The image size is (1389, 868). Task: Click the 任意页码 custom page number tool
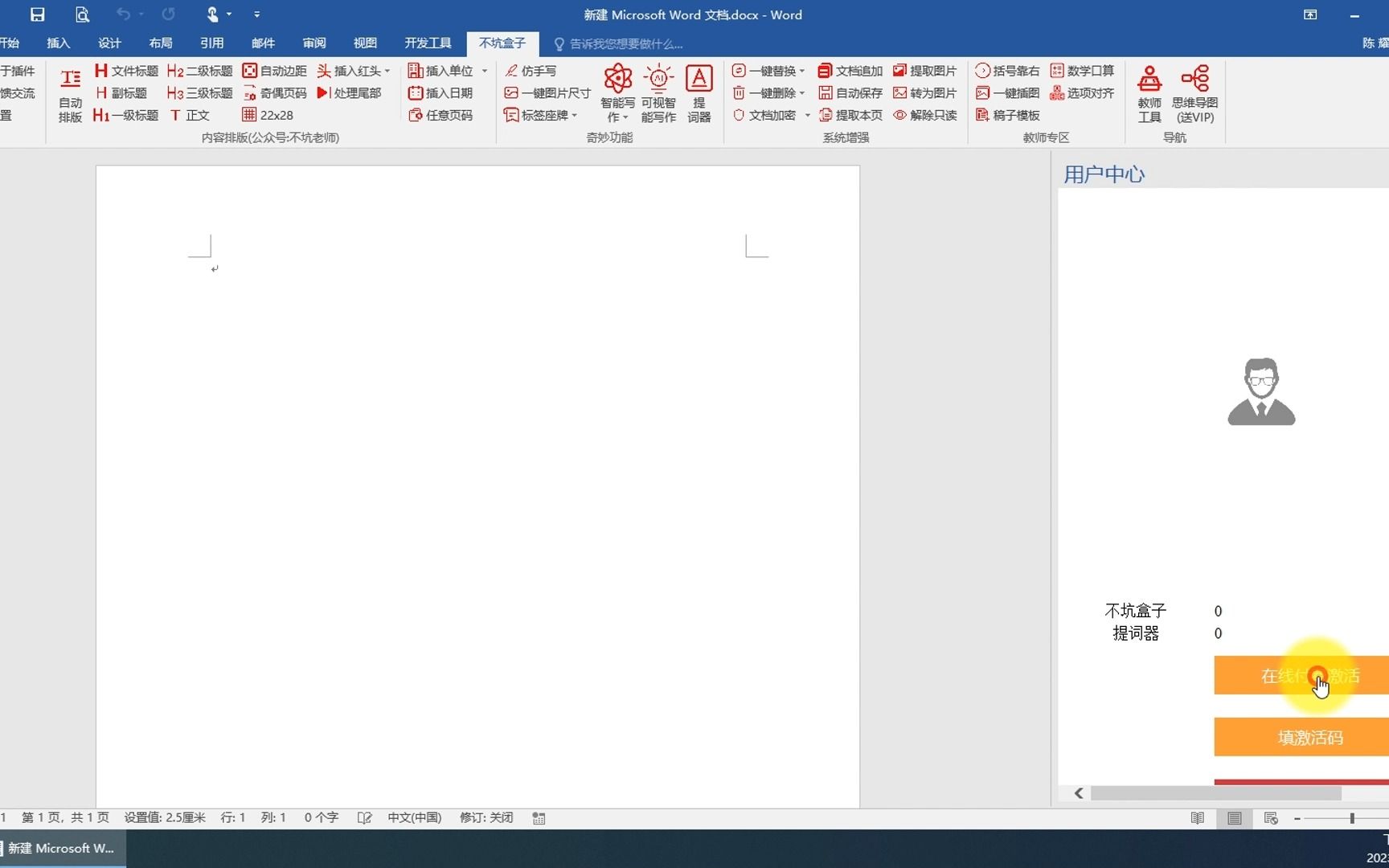point(440,115)
